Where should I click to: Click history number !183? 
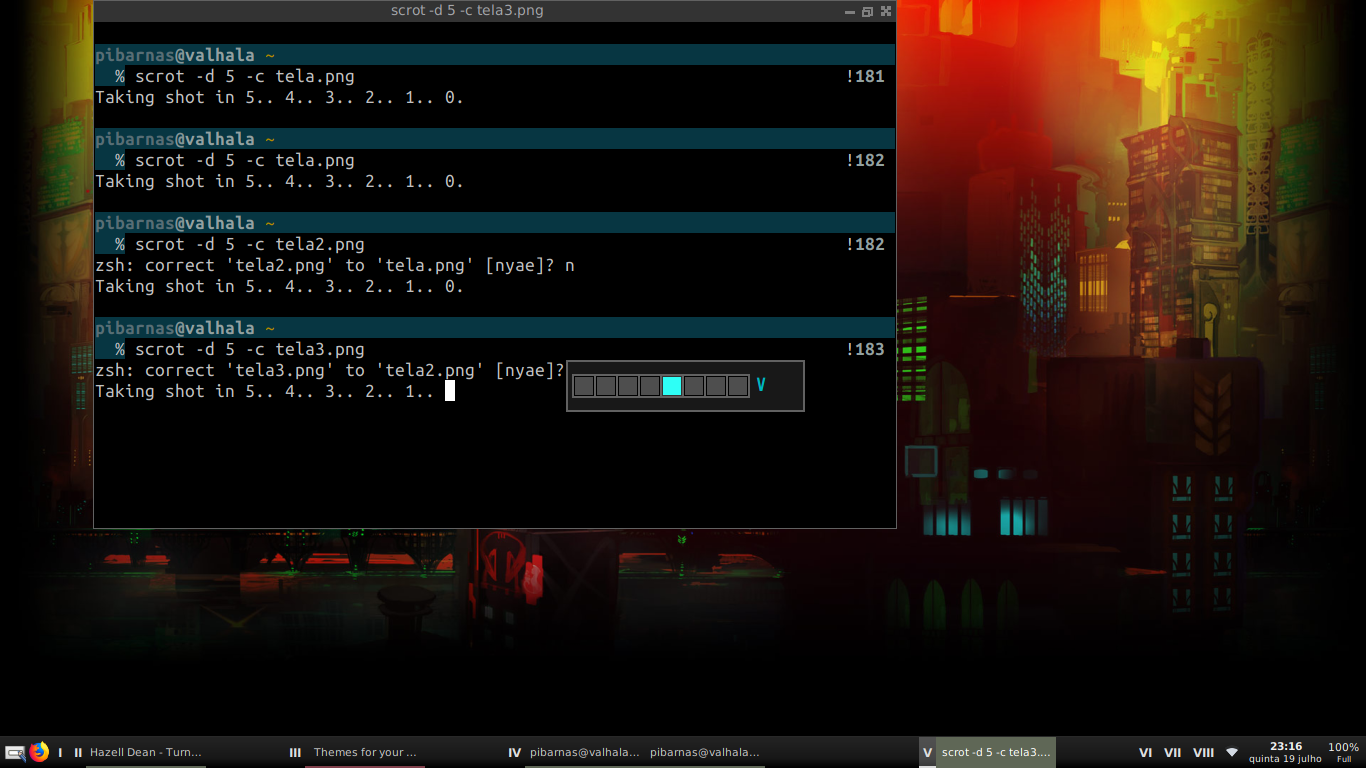(865, 349)
